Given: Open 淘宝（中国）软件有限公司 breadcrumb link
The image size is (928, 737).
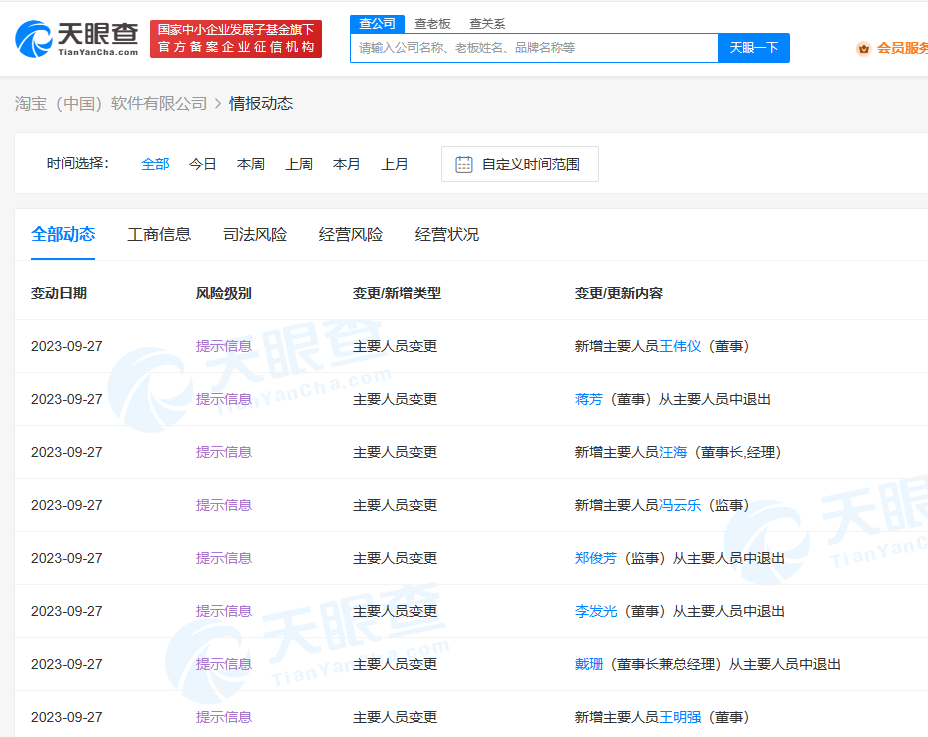Looking at the screenshot, I should coord(111,103).
